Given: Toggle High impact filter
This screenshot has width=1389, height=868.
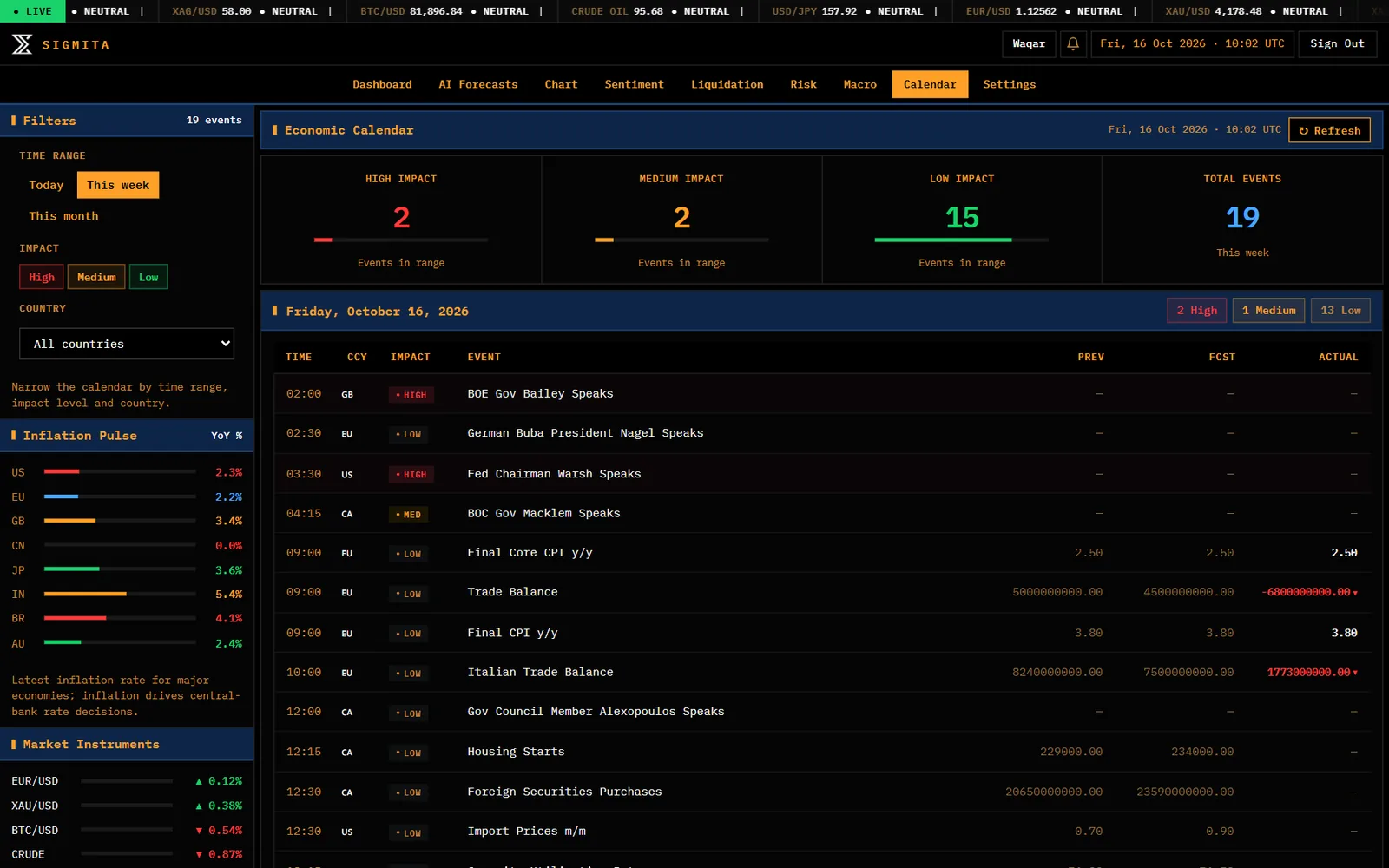Looking at the screenshot, I should click(42, 277).
